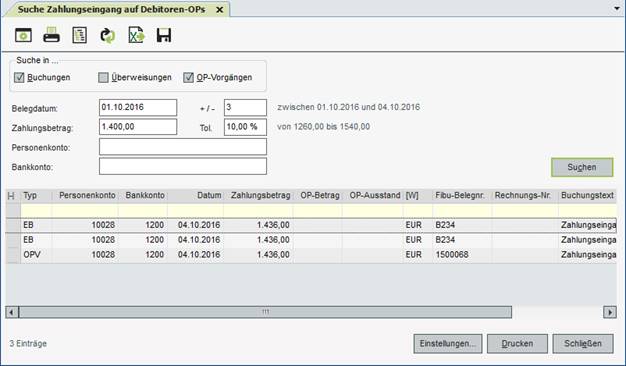Toggle the OP-Vorgängen checkbox
This screenshot has width=626, height=366.
[188, 77]
